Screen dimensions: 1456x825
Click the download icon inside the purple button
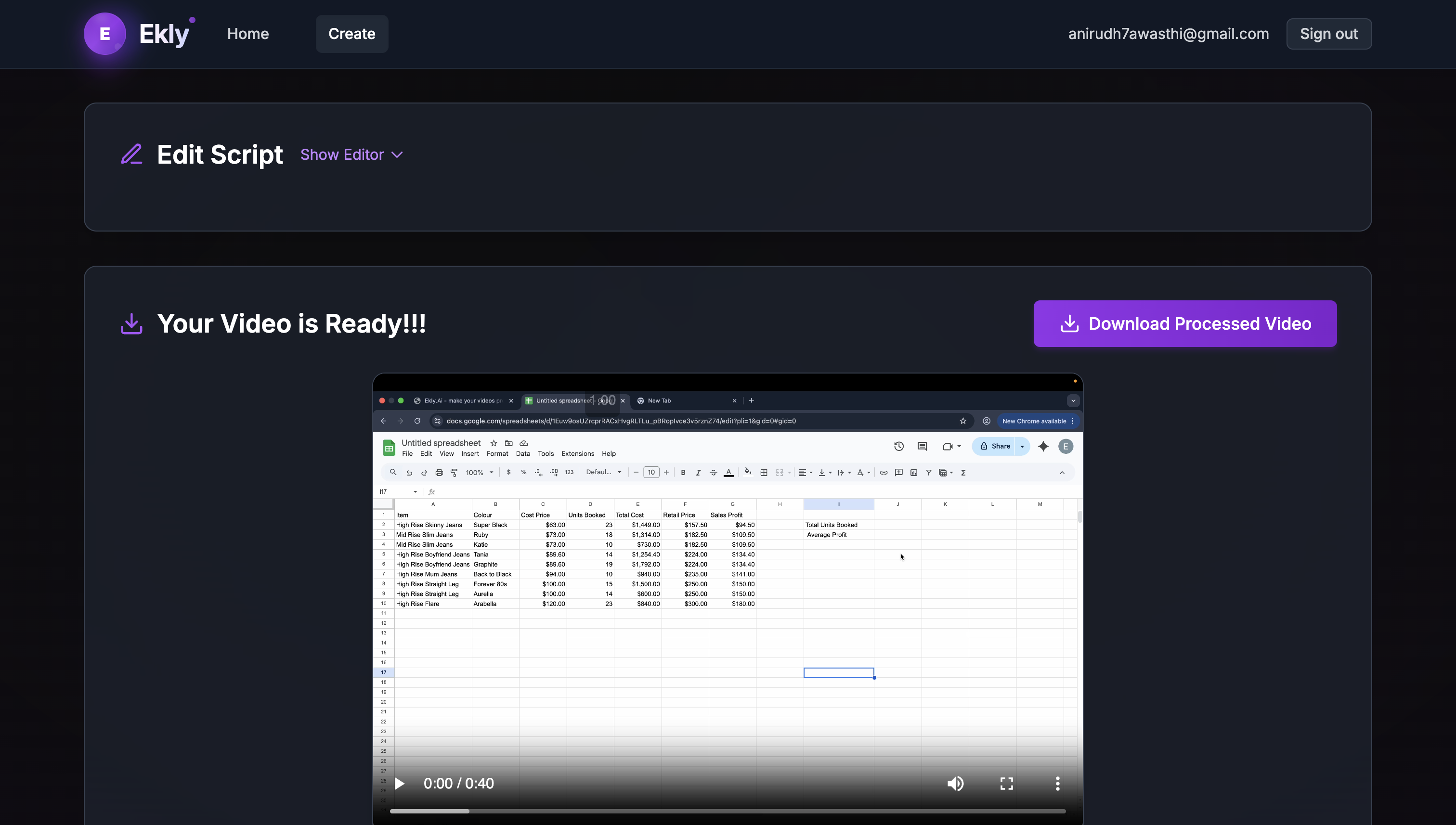tap(1069, 323)
